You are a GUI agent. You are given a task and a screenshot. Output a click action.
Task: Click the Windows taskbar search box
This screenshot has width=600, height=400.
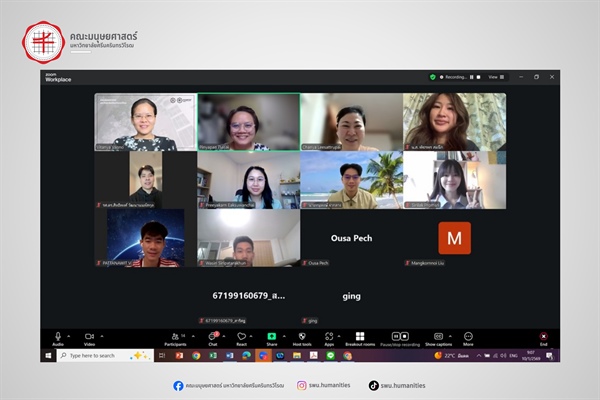click(98, 355)
